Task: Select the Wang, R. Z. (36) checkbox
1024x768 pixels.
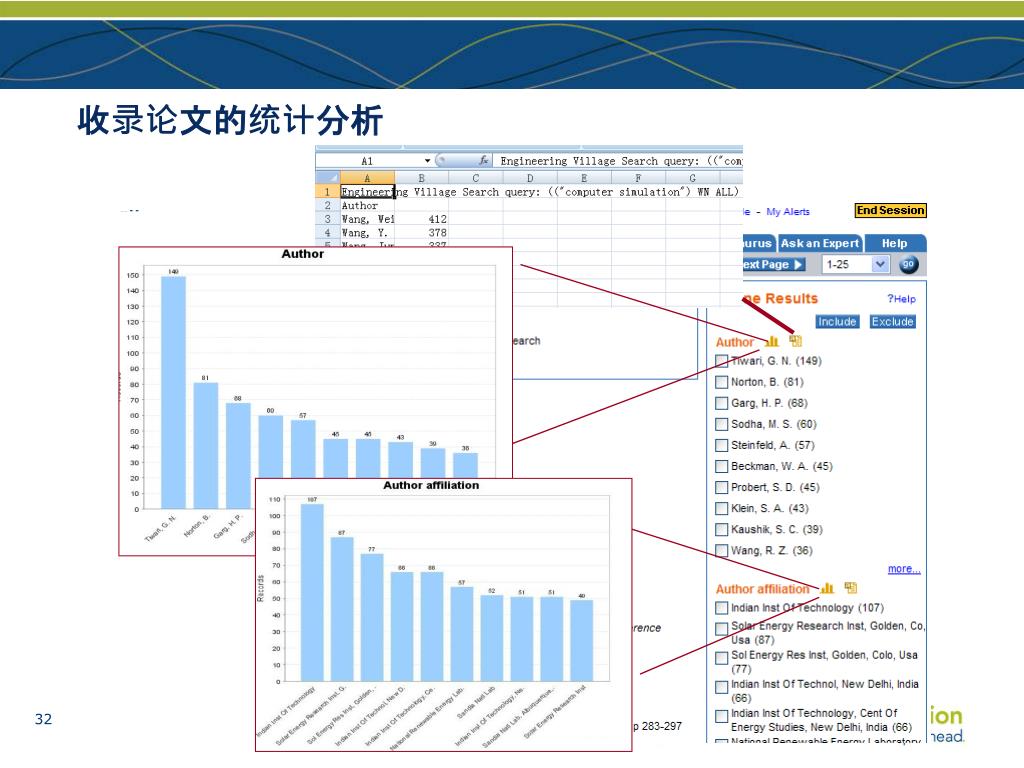Action: click(722, 551)
